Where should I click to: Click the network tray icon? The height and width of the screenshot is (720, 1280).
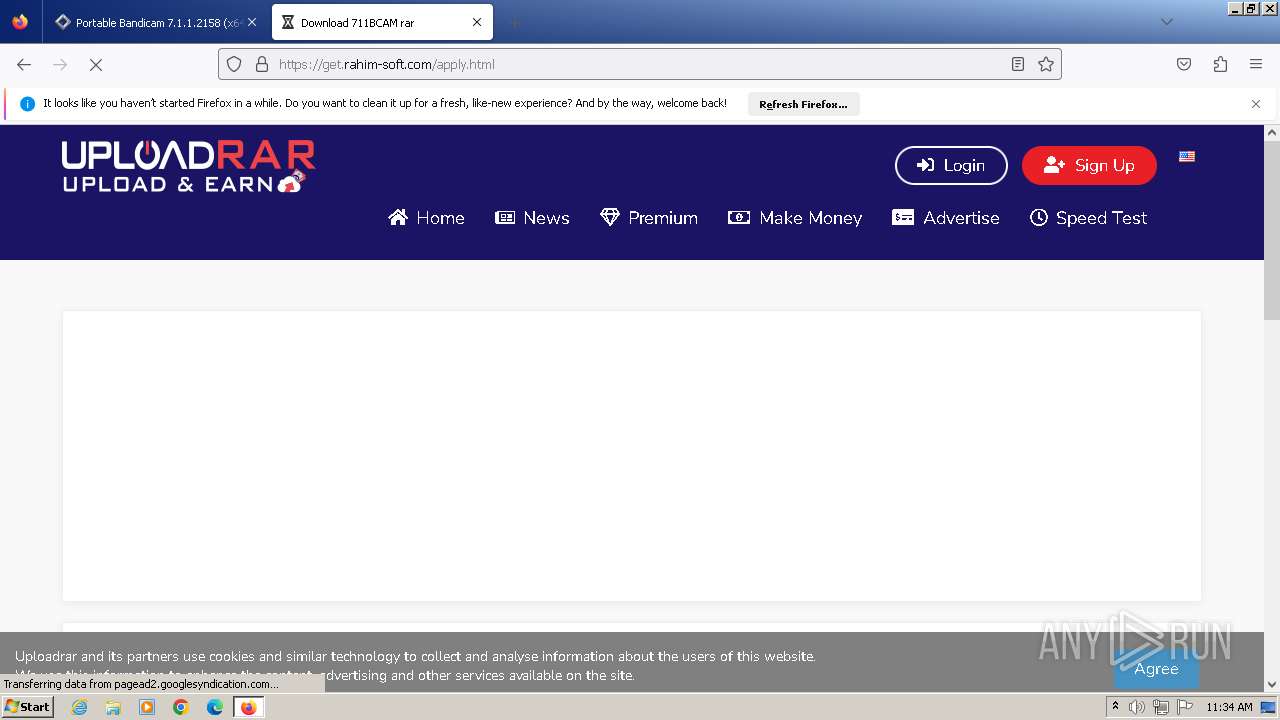(1161, 707)
